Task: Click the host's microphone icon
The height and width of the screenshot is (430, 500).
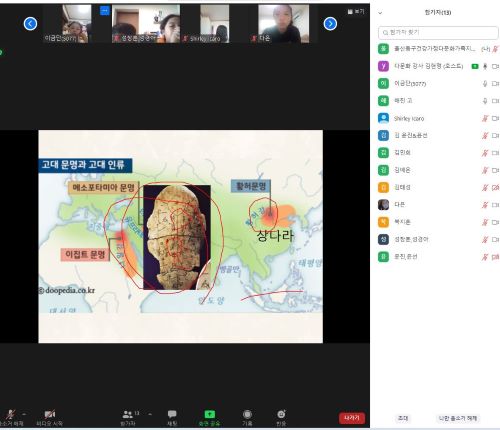Action: coord(485,66)
